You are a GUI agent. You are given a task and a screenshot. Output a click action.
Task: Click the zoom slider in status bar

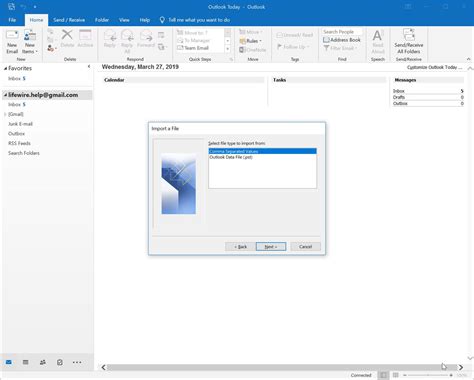tap(428, 375)
